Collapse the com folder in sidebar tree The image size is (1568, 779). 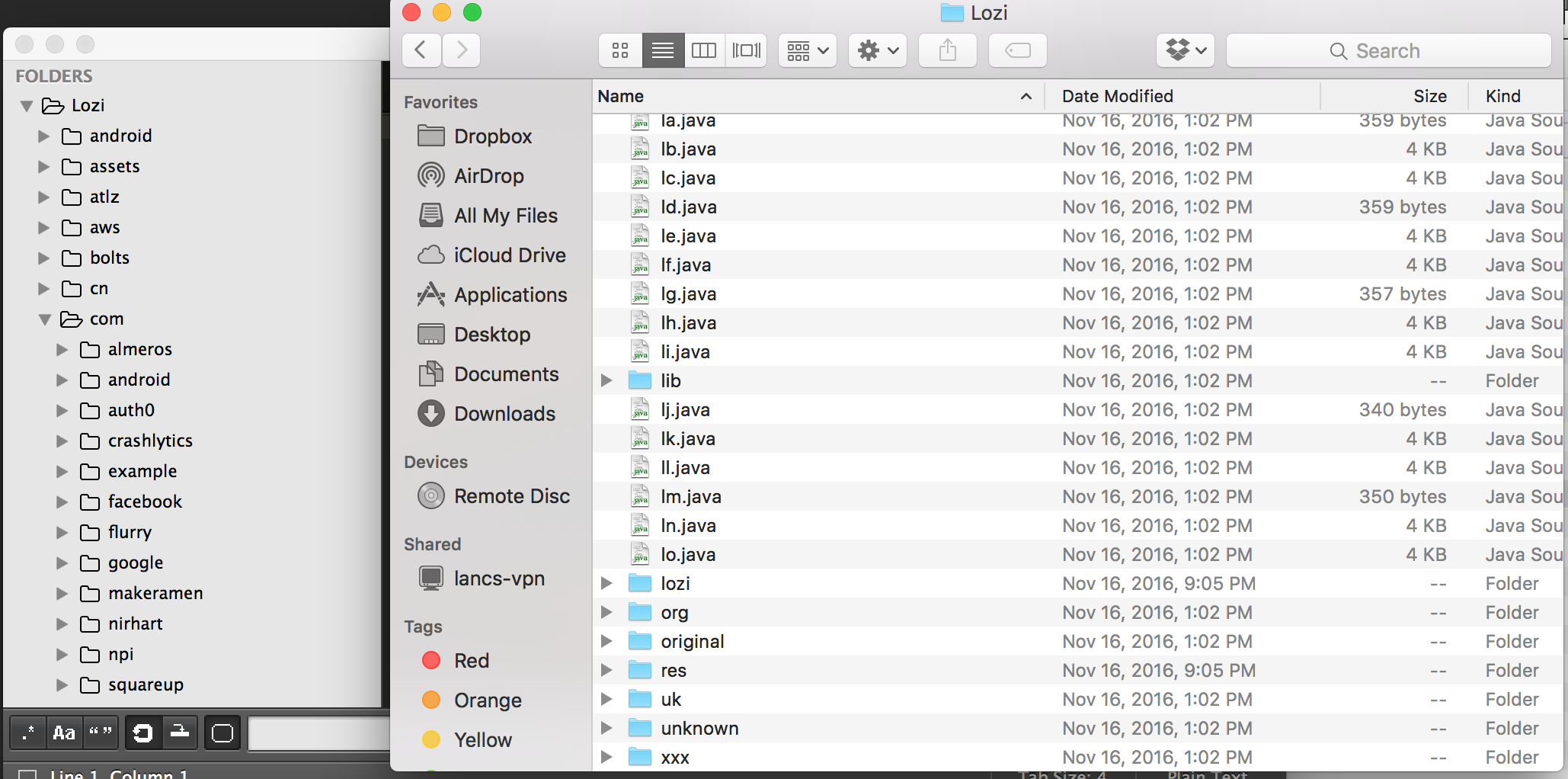coord(45,319)
